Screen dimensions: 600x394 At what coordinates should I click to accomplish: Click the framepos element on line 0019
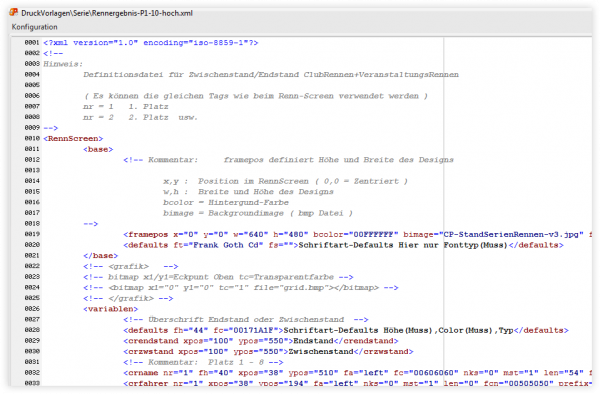pos(146,234)
